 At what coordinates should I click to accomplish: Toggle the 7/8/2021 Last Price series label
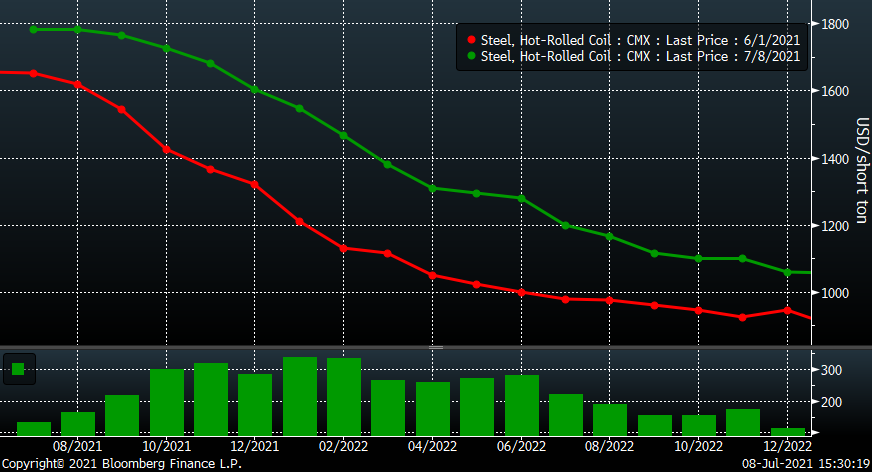point(641,56)
